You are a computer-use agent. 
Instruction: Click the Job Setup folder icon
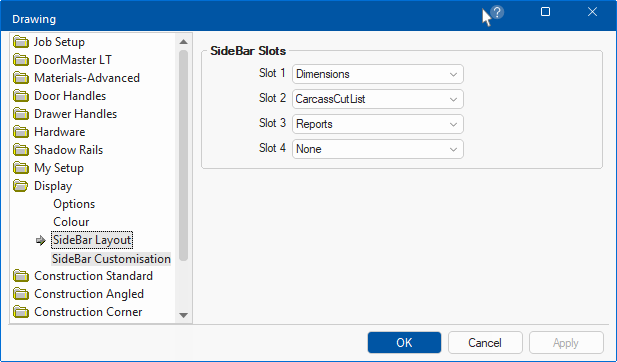[20, 42]
